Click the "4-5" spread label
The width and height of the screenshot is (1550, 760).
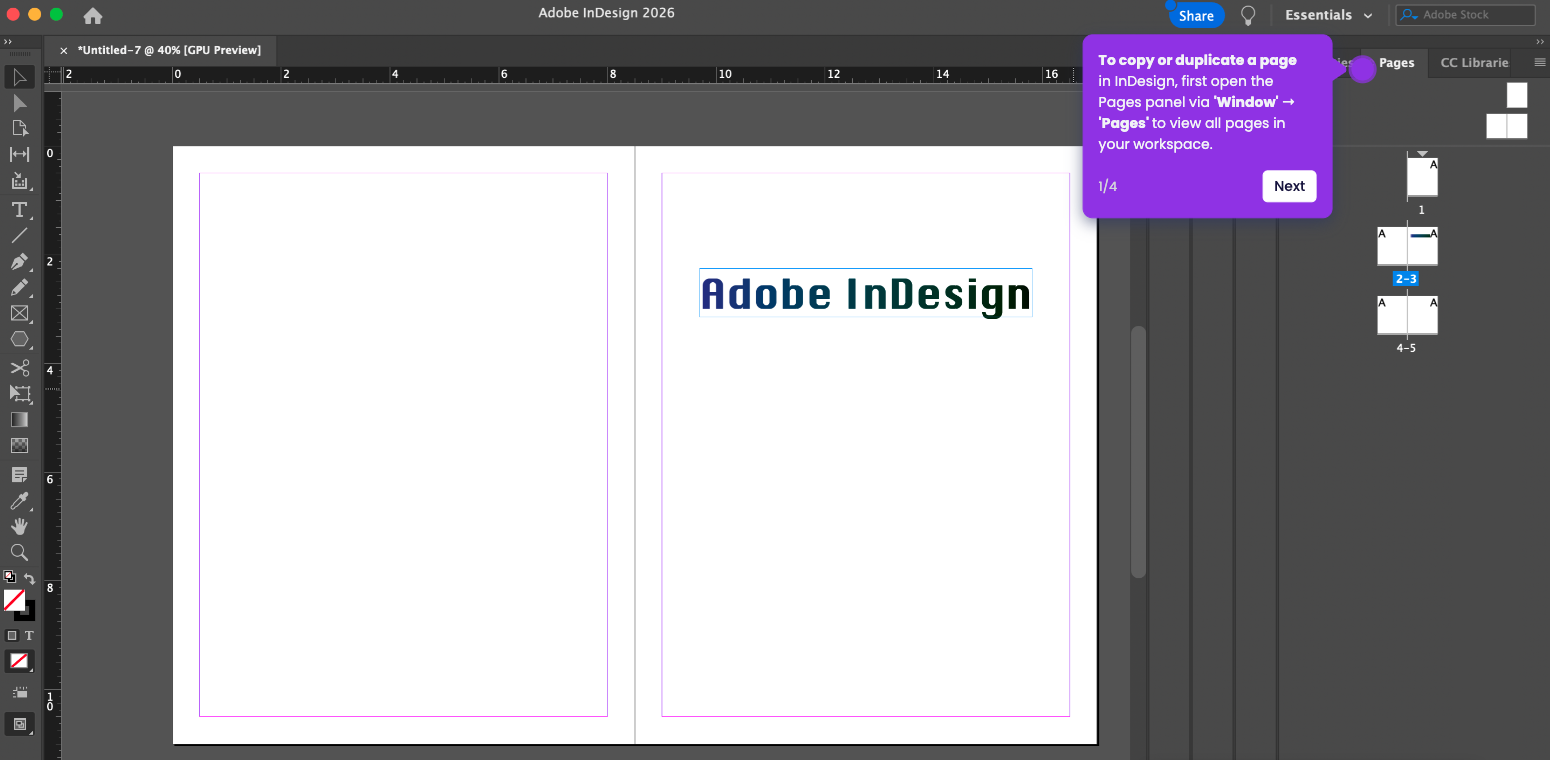coord(1406,348)
